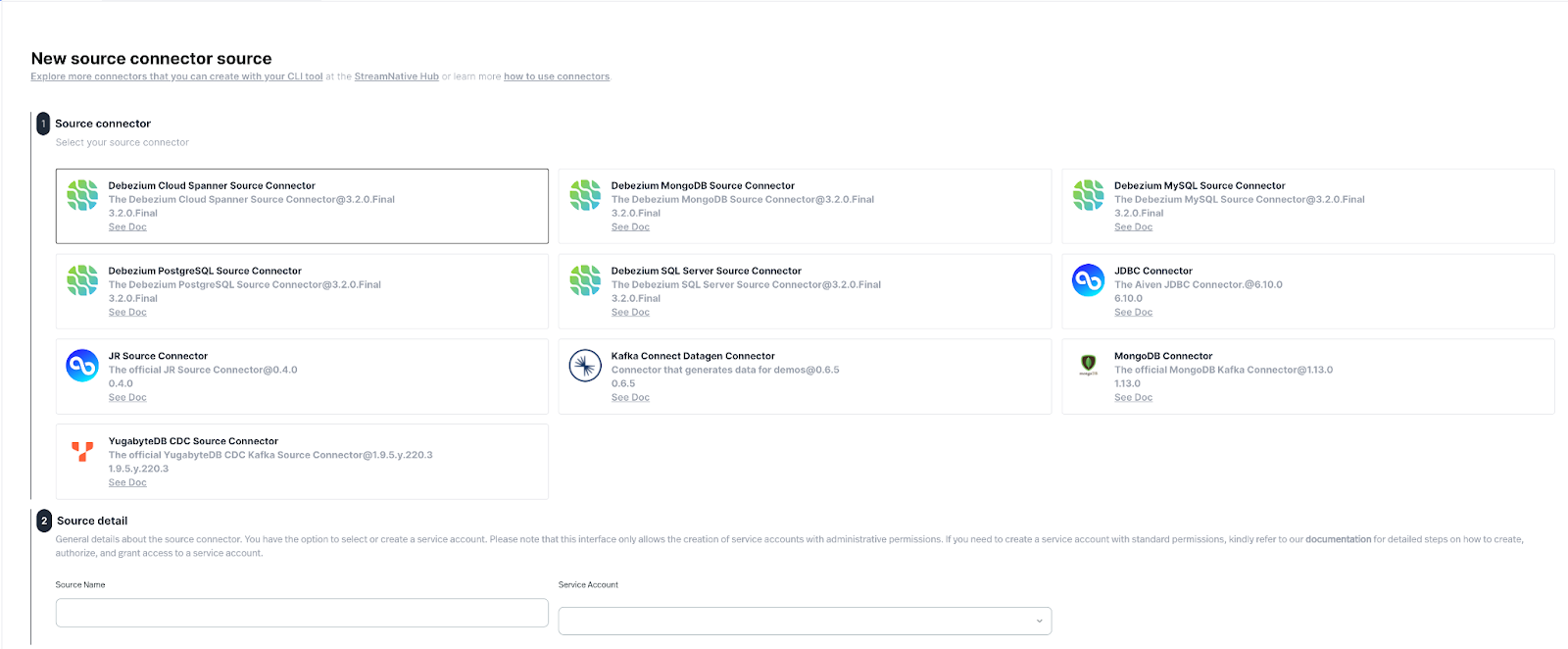Image resolution: width=1568 pixels, height=649 pixels.
Task: Open the Service Account dropdown
Action: tap(805, 621)
